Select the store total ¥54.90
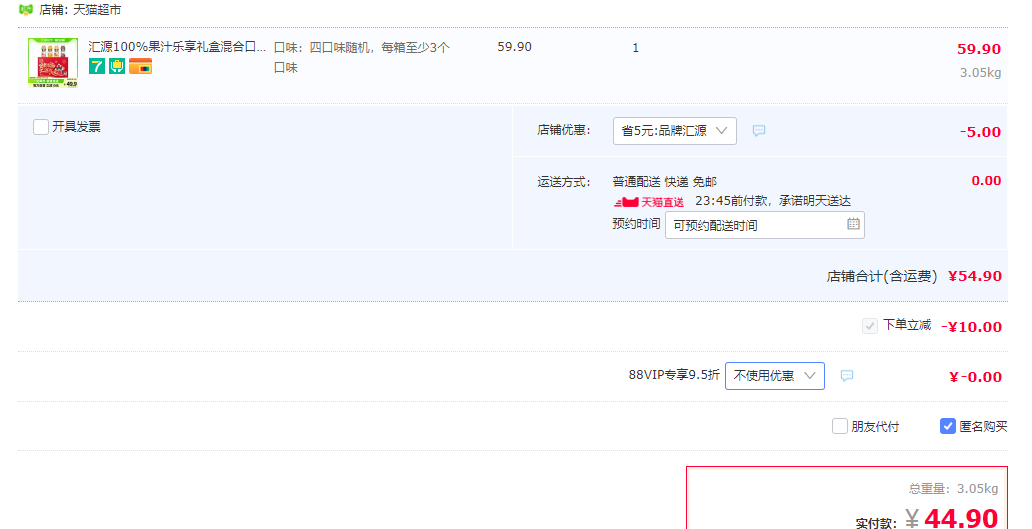Image resolution: width=1032 pixels, height=529 pixels. [975, 276]
